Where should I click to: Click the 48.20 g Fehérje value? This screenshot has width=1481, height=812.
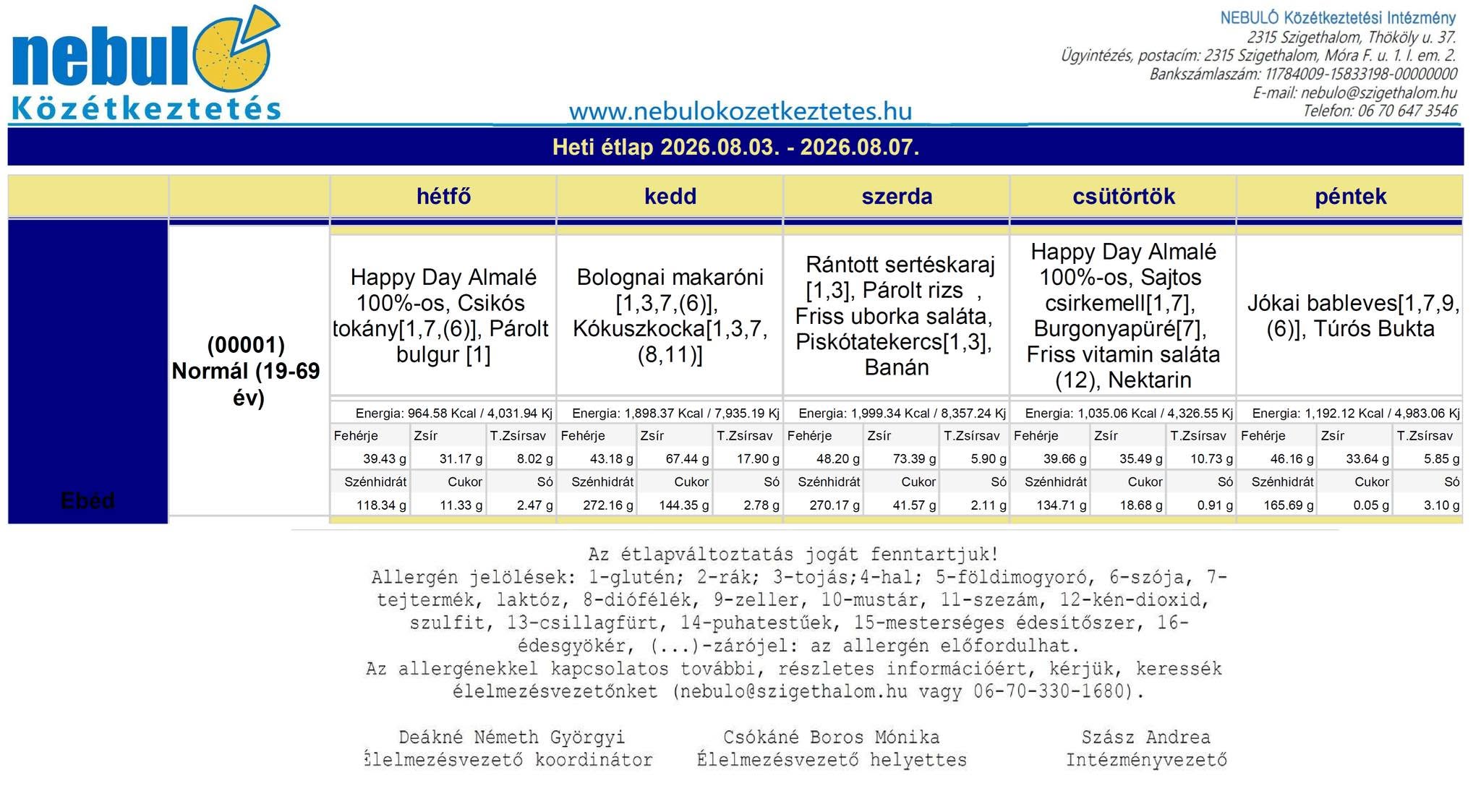[837, 459]
